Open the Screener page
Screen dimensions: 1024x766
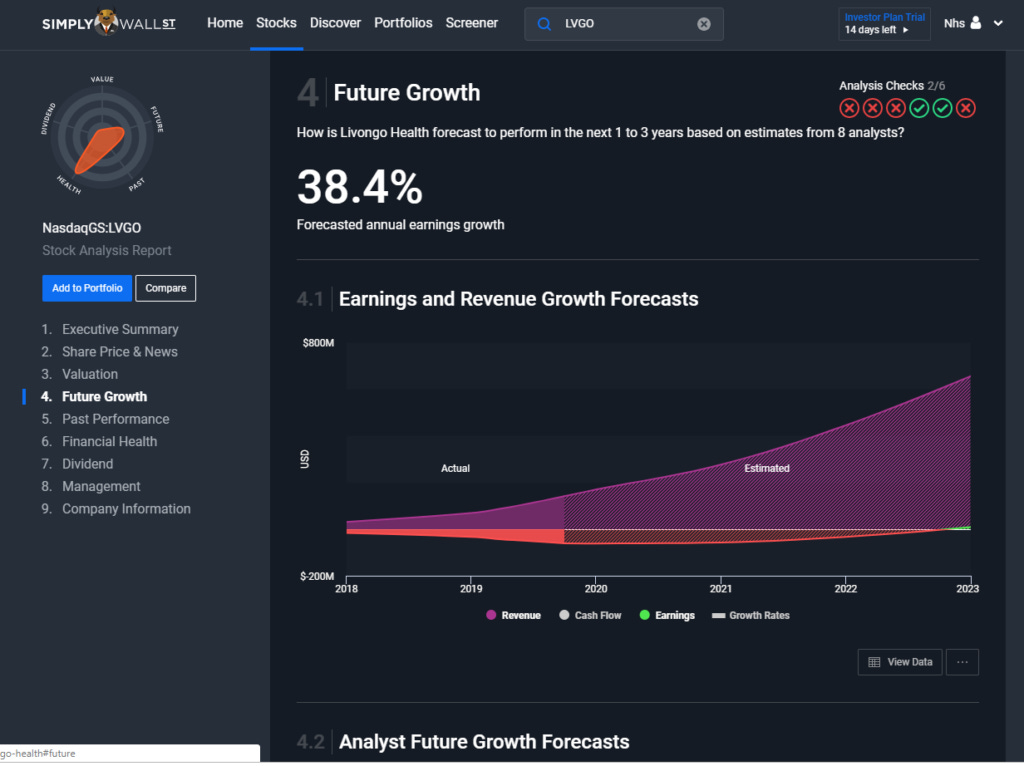tap(472, 23)
